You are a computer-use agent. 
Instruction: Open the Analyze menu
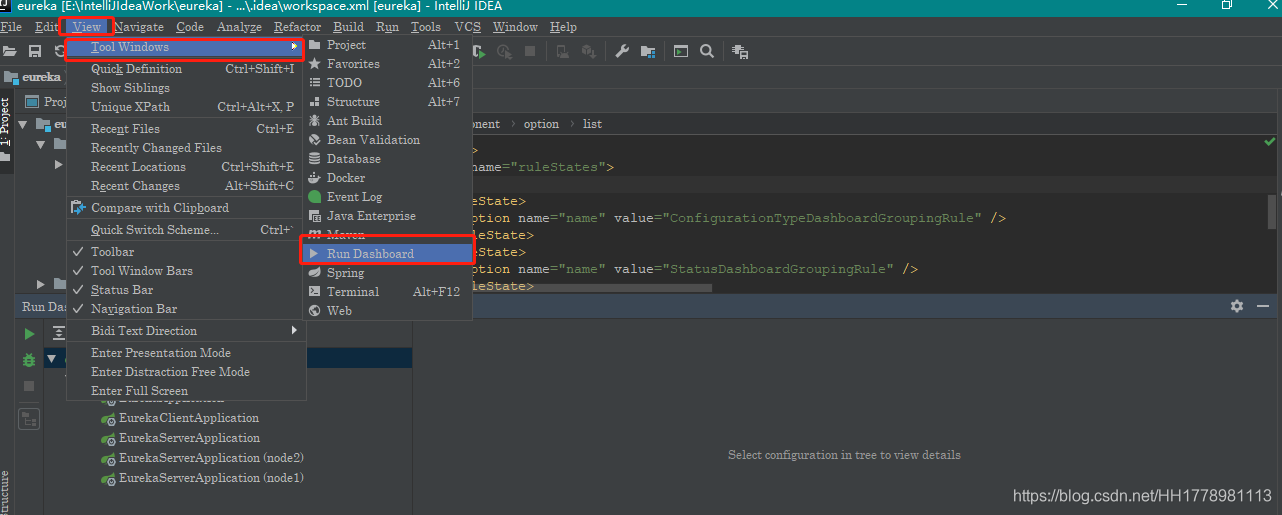[x=239, y=27]
